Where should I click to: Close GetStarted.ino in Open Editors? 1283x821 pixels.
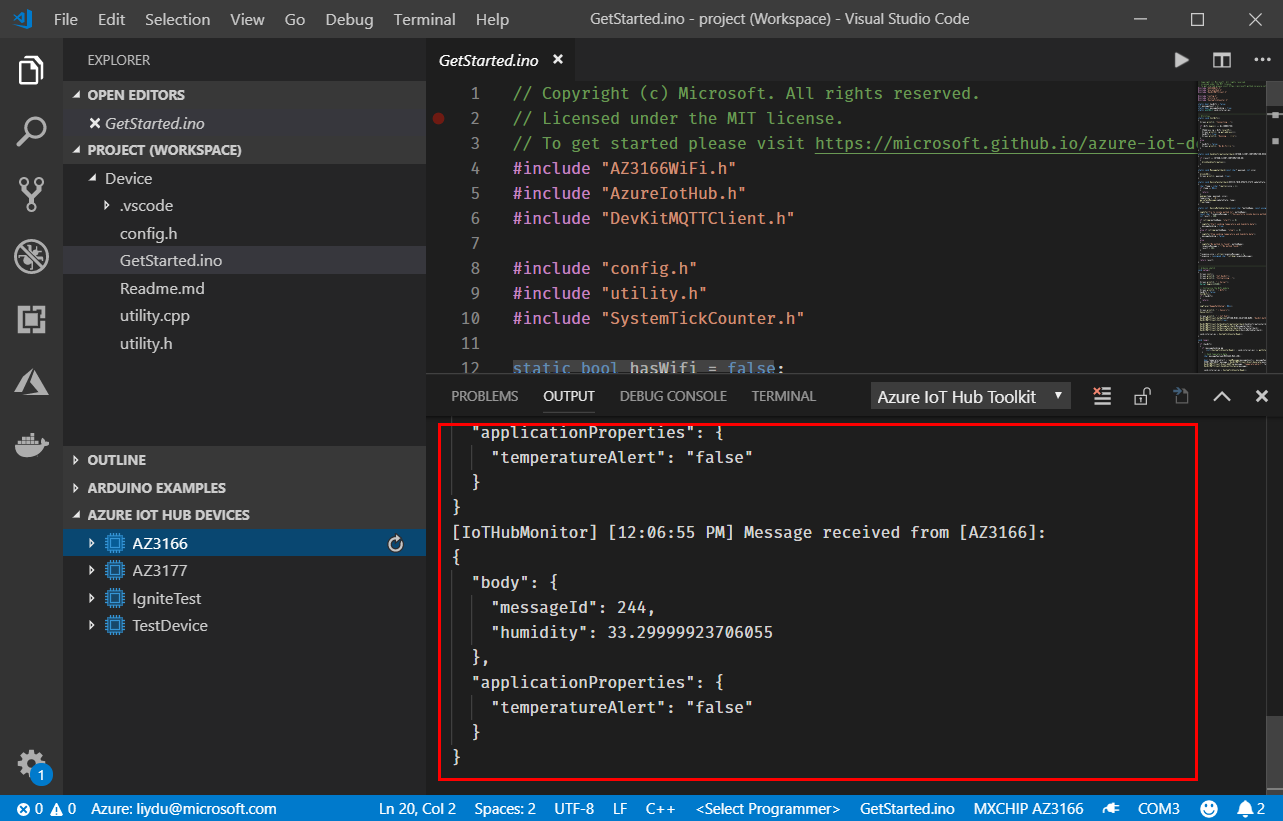(x=95, y=123)
